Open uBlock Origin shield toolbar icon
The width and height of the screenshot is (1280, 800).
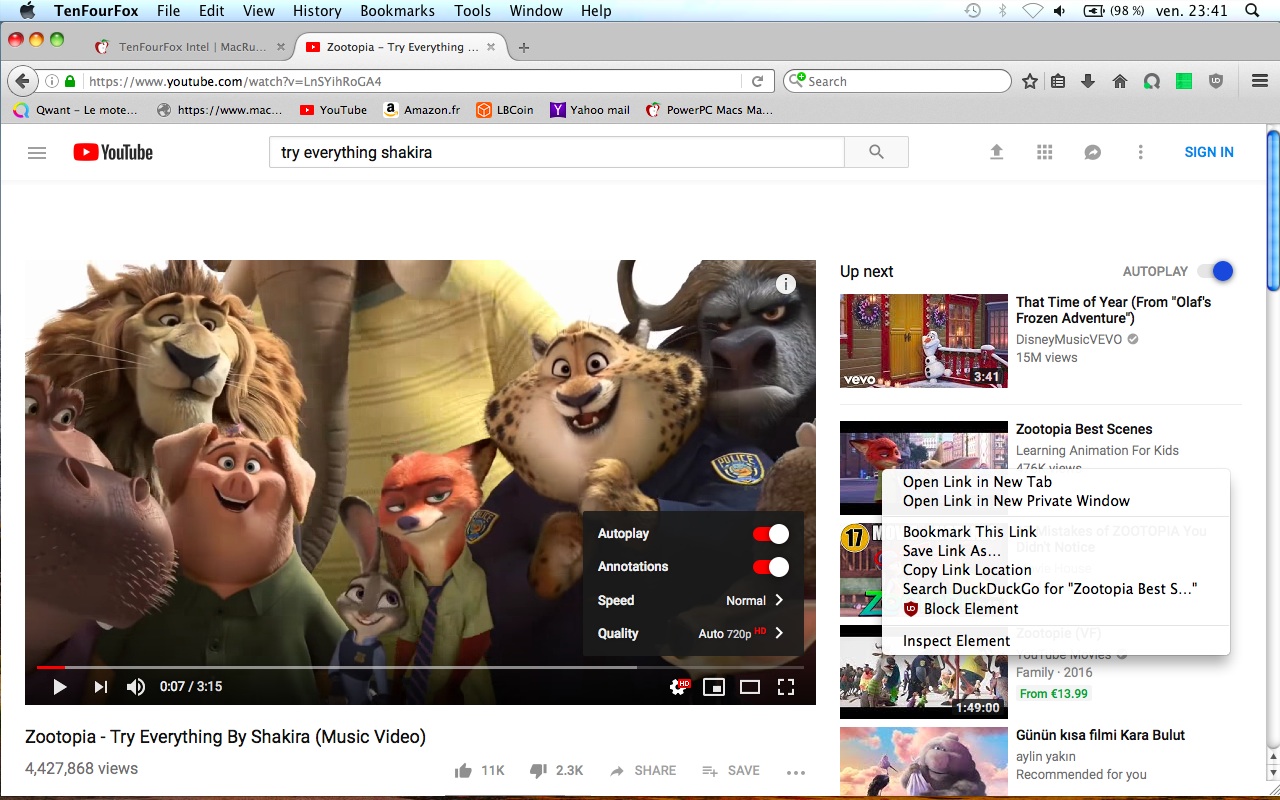pyautogui.click(x=1216, y=81)
